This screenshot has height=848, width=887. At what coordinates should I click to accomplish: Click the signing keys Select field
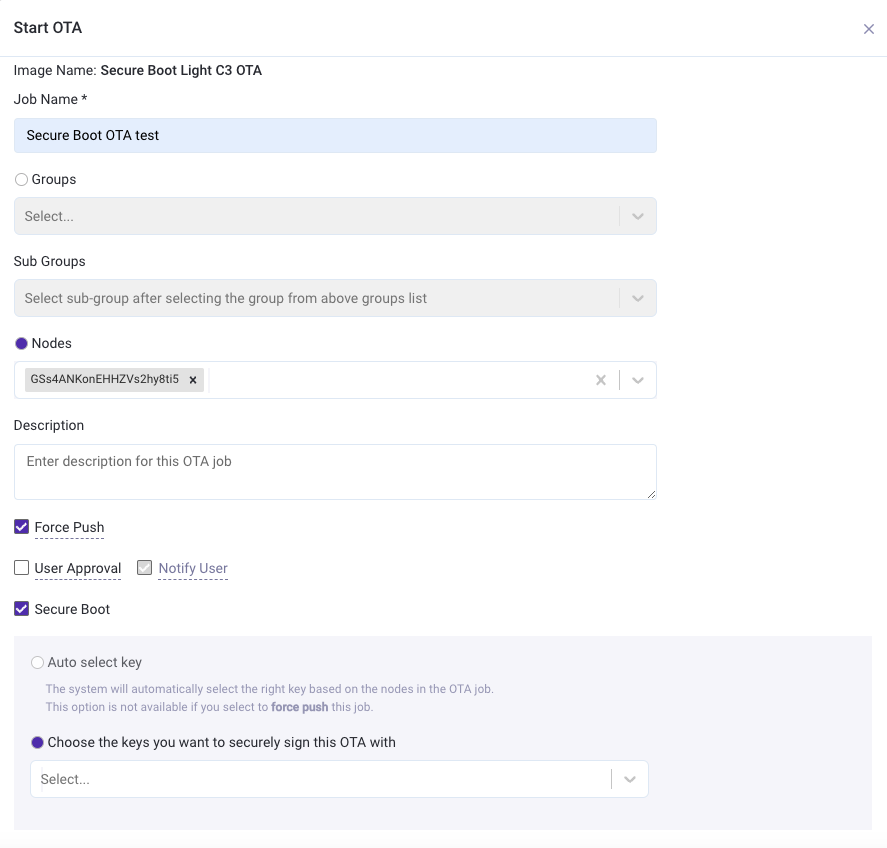click(320, 779)
